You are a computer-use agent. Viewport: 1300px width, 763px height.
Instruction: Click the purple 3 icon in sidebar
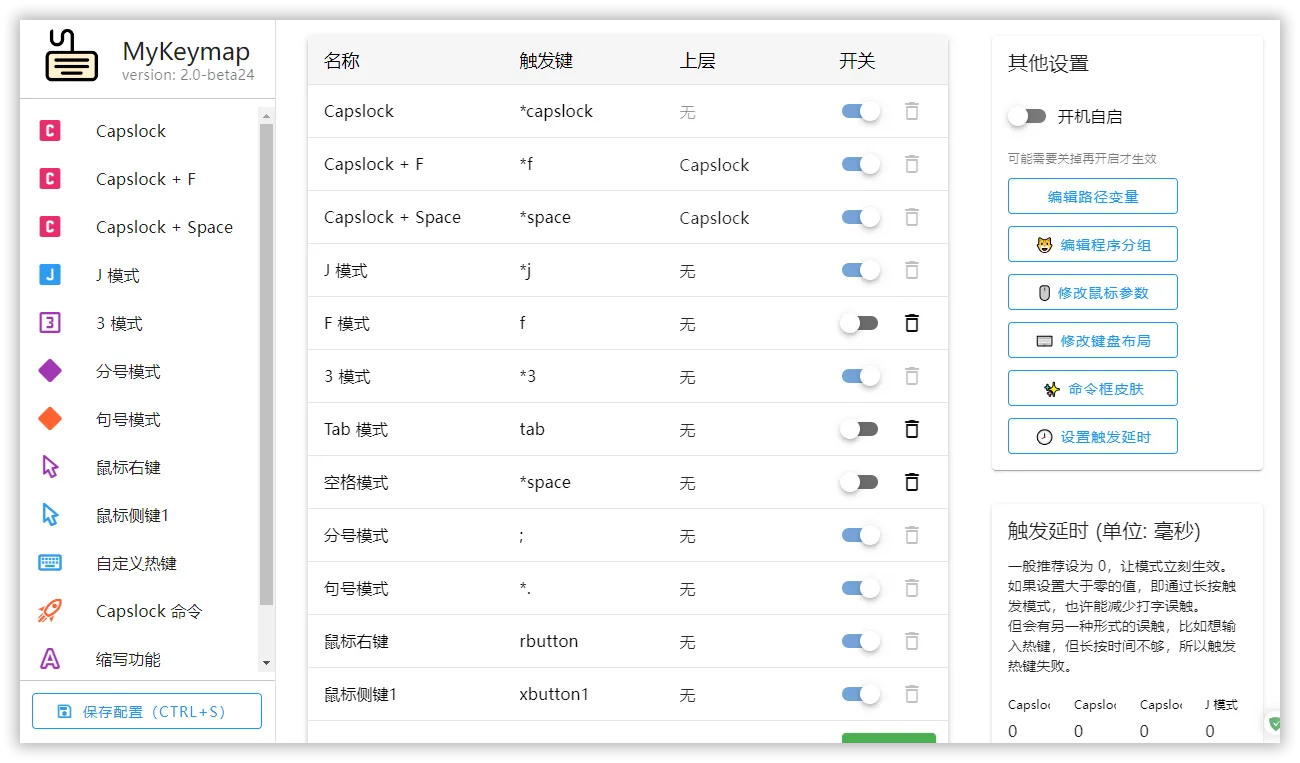50,323
